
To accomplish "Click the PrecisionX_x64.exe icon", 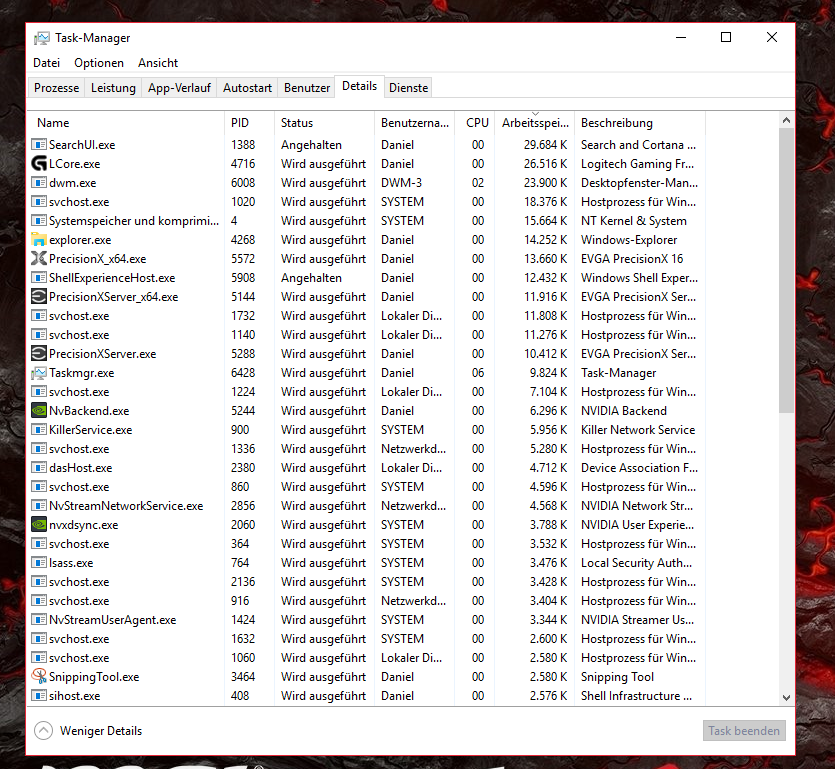I will 39,259.
